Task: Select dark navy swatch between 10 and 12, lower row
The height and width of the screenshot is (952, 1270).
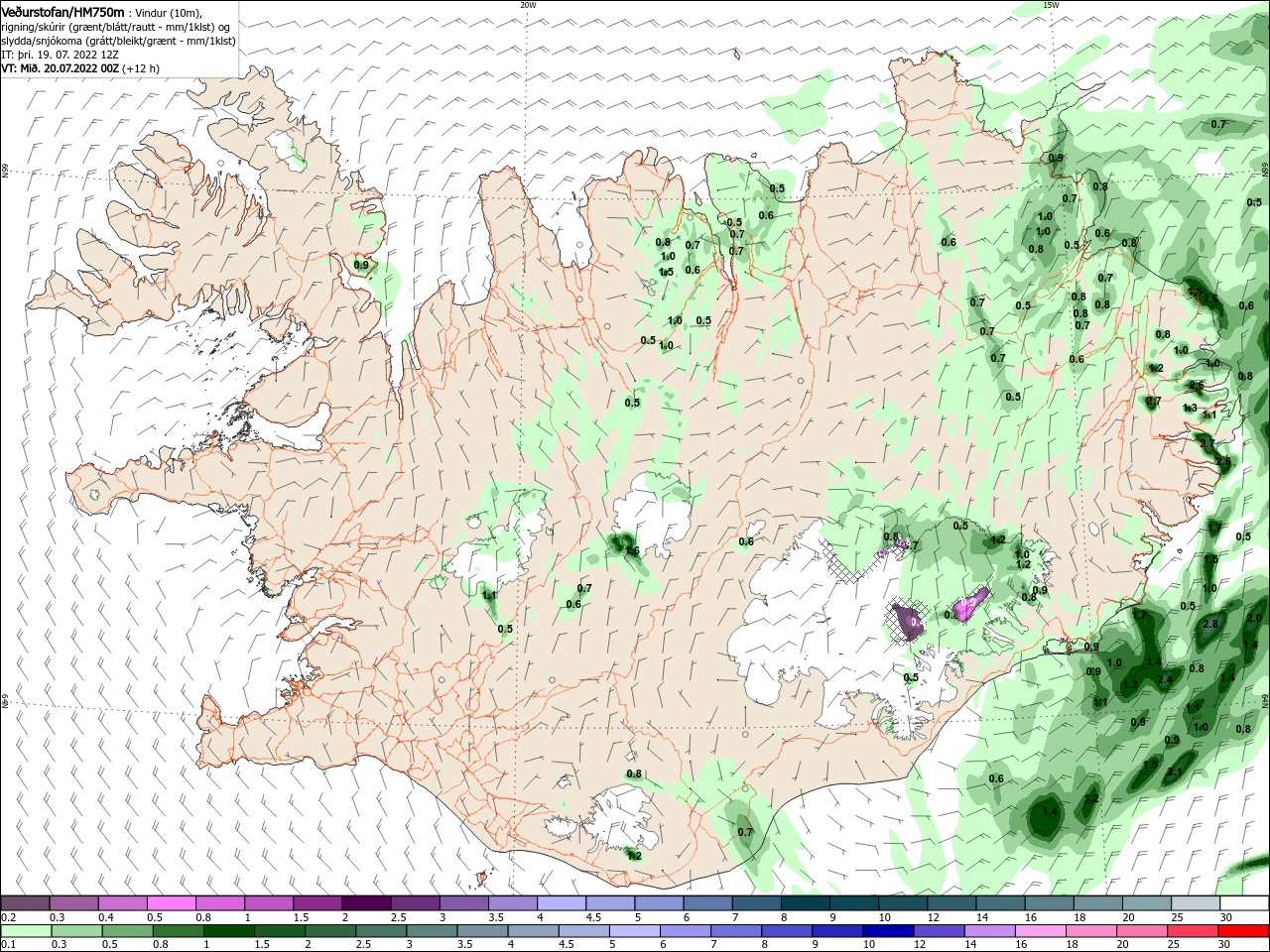Action: [x=886, y=931]
